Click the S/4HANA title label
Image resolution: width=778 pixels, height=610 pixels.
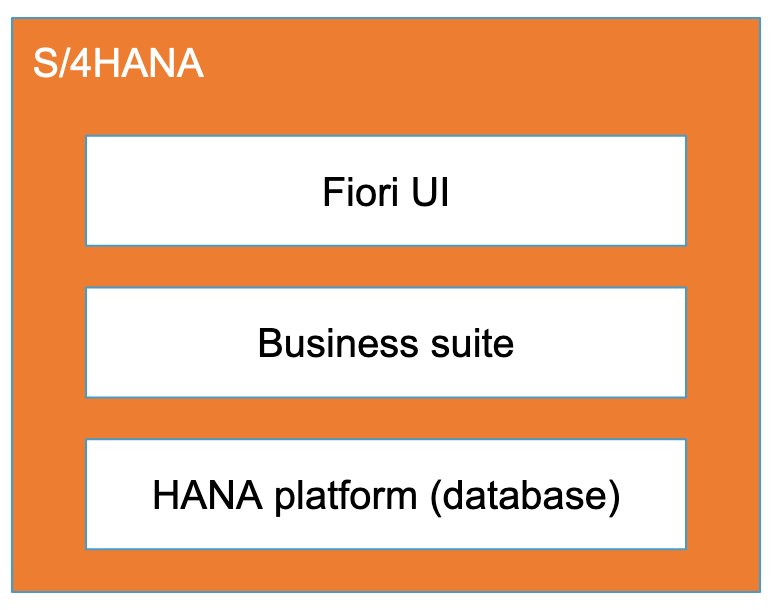[118, 64]
